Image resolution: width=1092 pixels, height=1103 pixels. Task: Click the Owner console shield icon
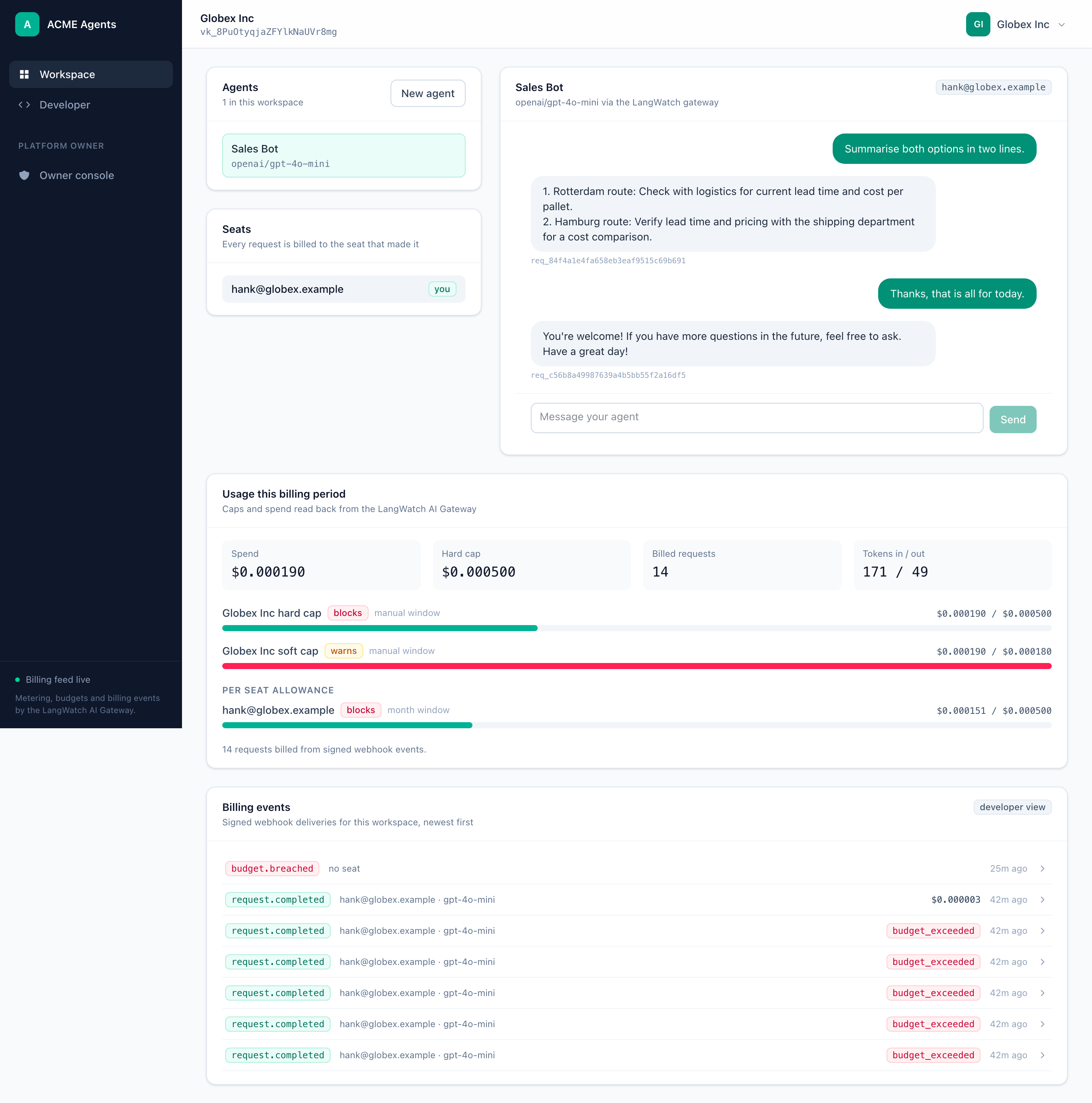click(x=24, y=175)
